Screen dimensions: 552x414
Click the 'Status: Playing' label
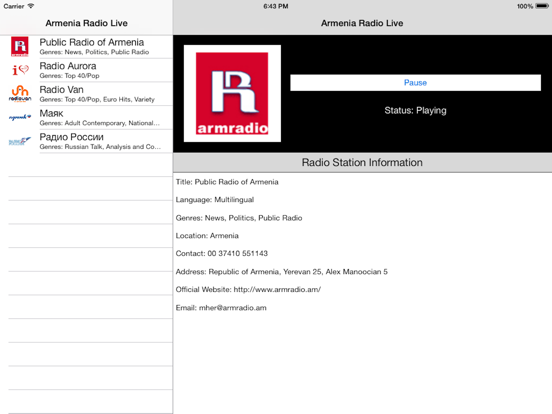pos(415,111)
